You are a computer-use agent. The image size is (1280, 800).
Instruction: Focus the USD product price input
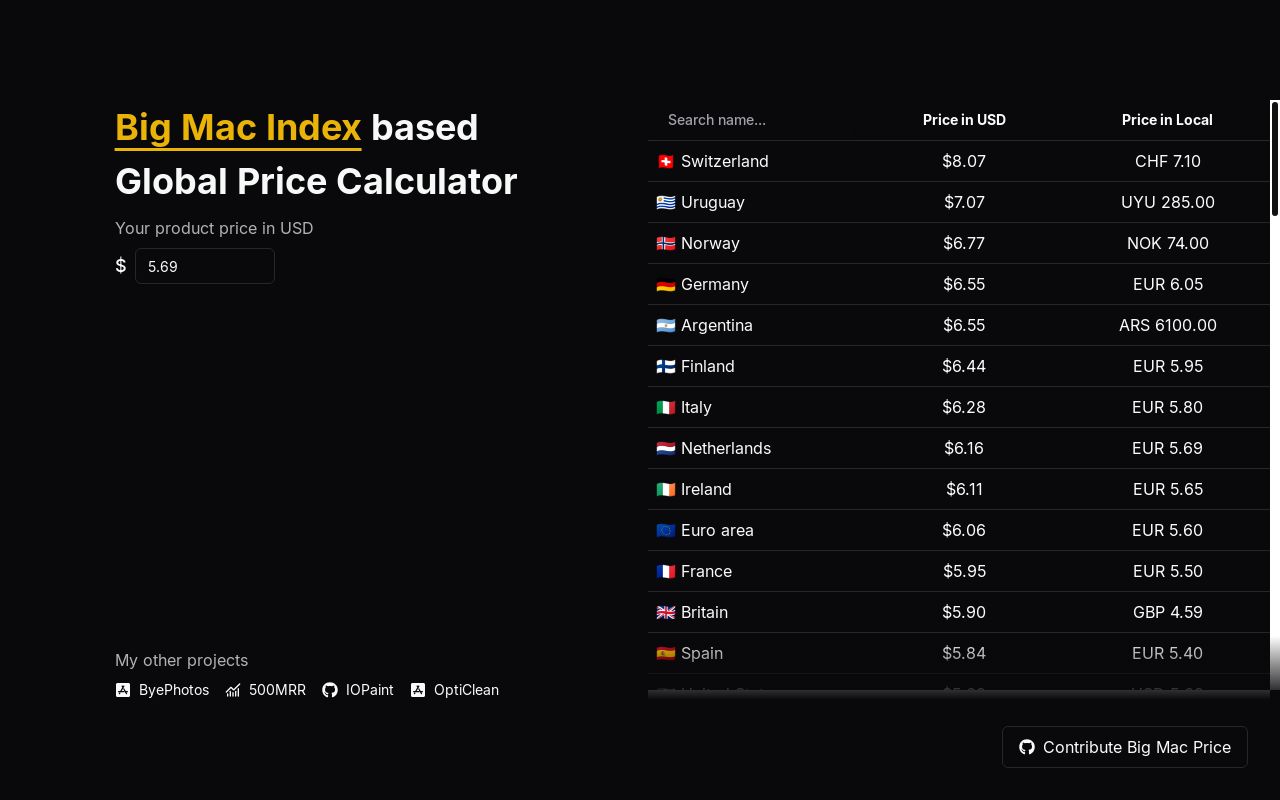click(x=205, y=266)
